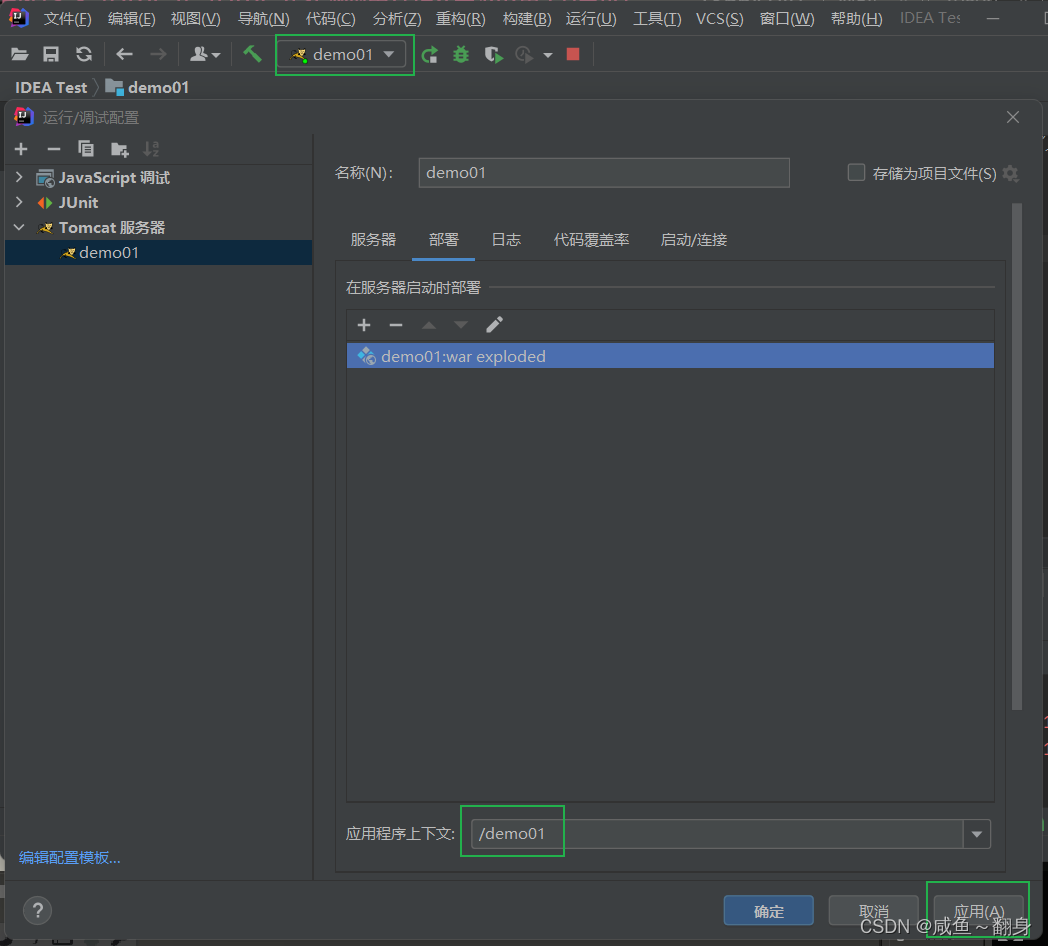
Task: Open the 文件(F) menu
Action: [x=67, y=19]
